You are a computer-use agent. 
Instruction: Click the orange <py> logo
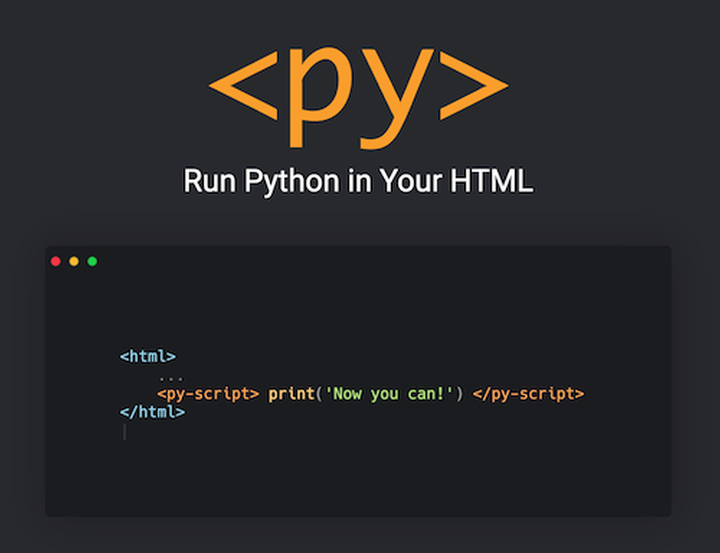[x=358, y=97]
